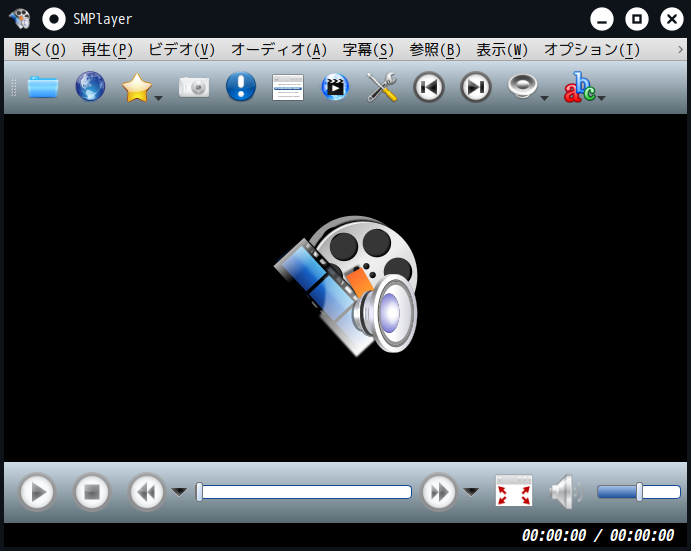Mute audio with the speaker button
Viewport: 691px width, 551px height.
(x=566, y=491)
